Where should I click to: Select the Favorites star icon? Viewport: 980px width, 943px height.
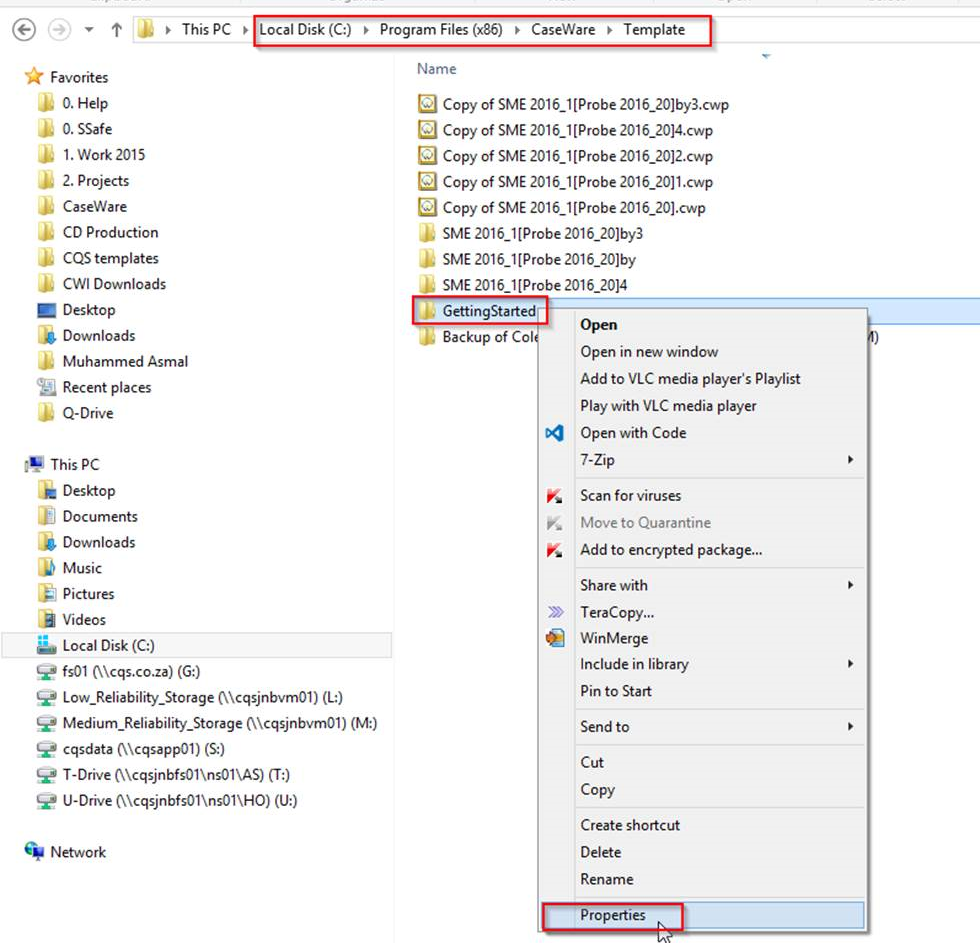(34, 76)
